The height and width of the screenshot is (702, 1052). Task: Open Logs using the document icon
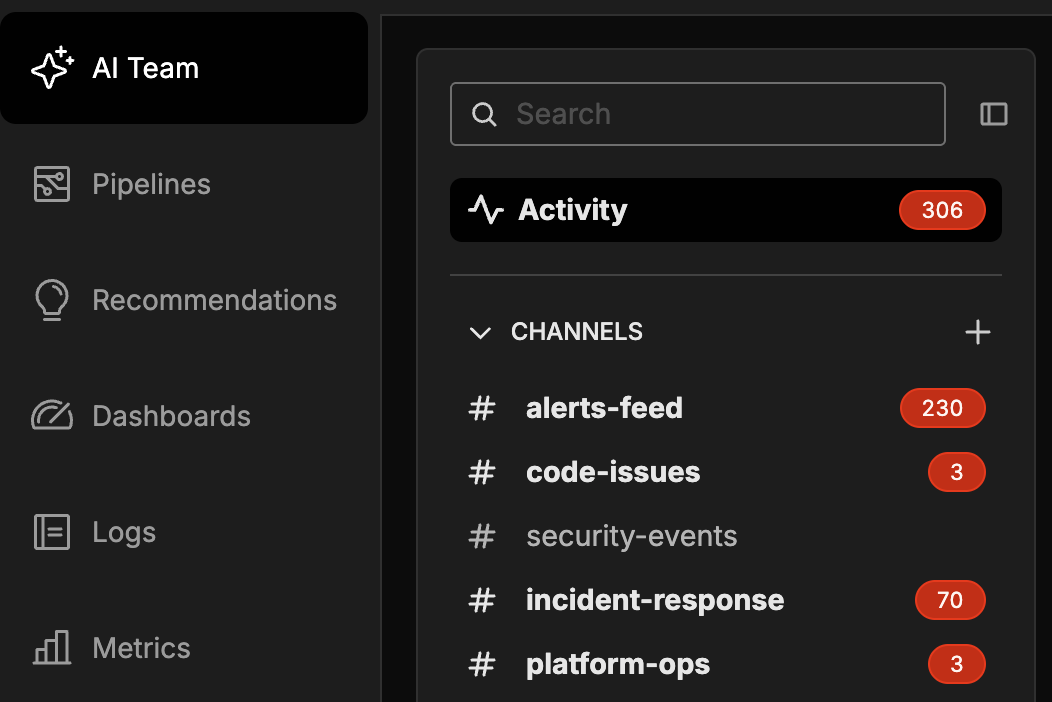51,532
